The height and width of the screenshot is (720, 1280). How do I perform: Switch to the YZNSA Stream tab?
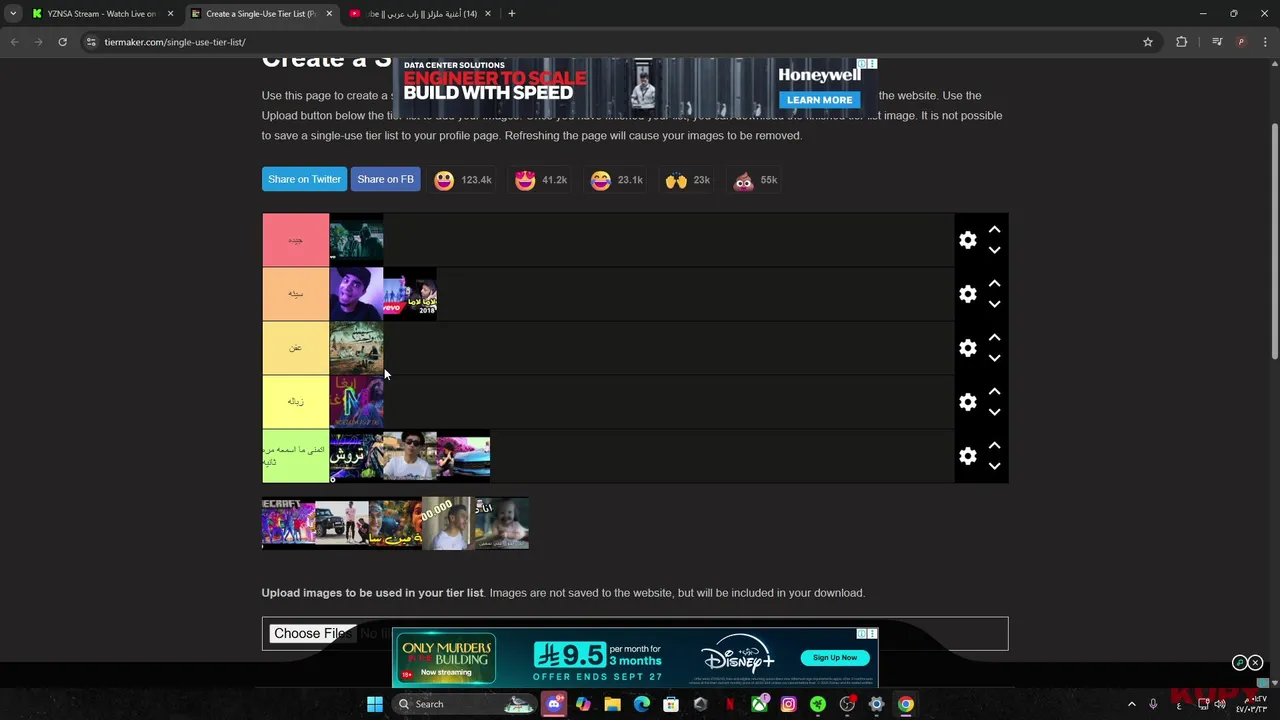(100, 14)
